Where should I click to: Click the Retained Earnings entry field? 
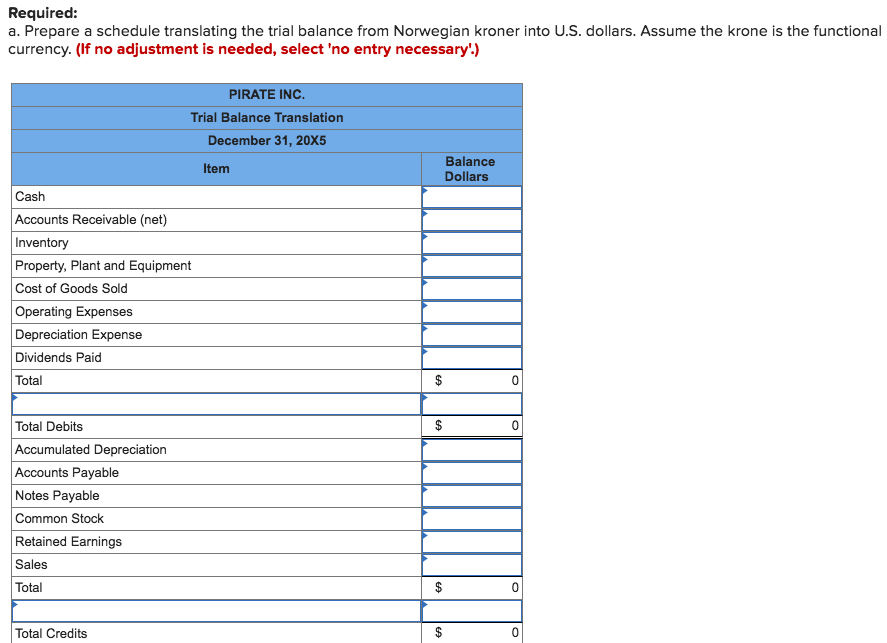[471, 541]
